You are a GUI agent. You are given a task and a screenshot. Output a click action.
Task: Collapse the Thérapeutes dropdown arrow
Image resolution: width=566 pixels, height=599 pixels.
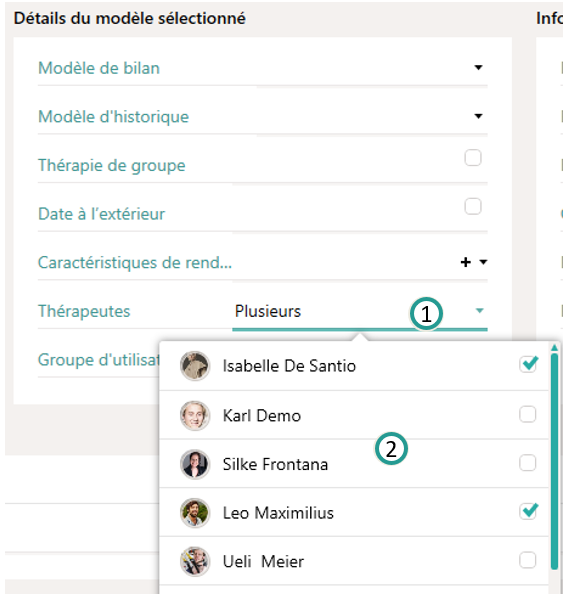point(479,311)
